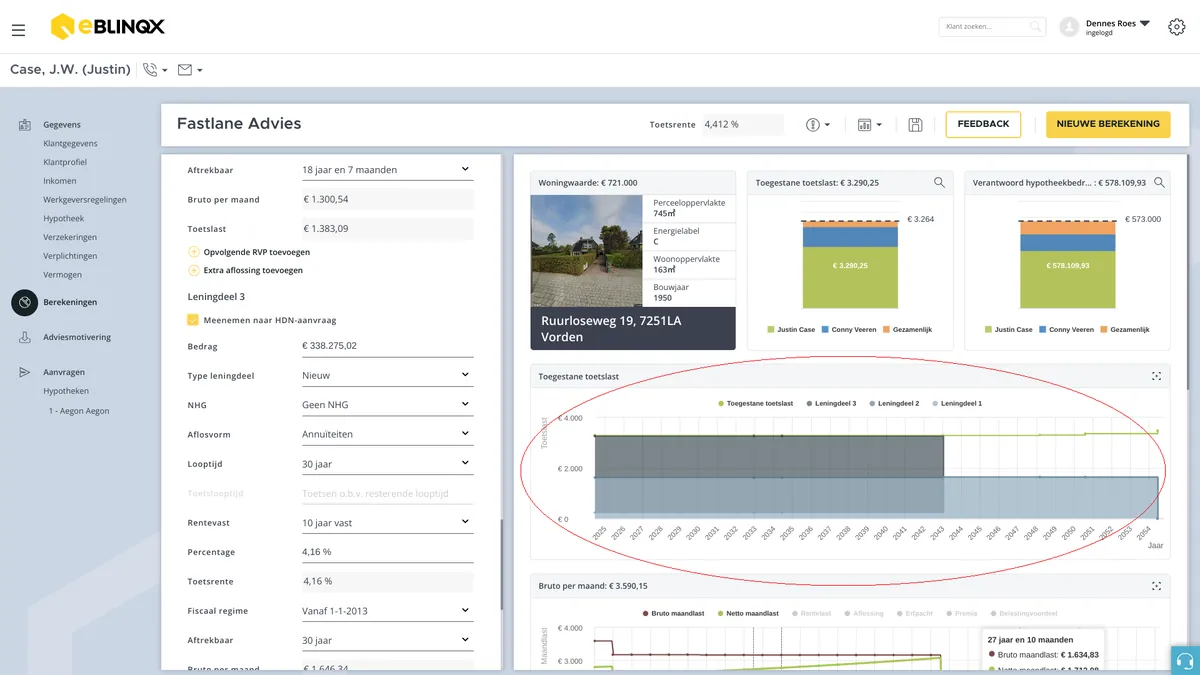This screenshot has height=675, width=1200.
Task: Click the Bedrag amount input field
Action: 387,346
